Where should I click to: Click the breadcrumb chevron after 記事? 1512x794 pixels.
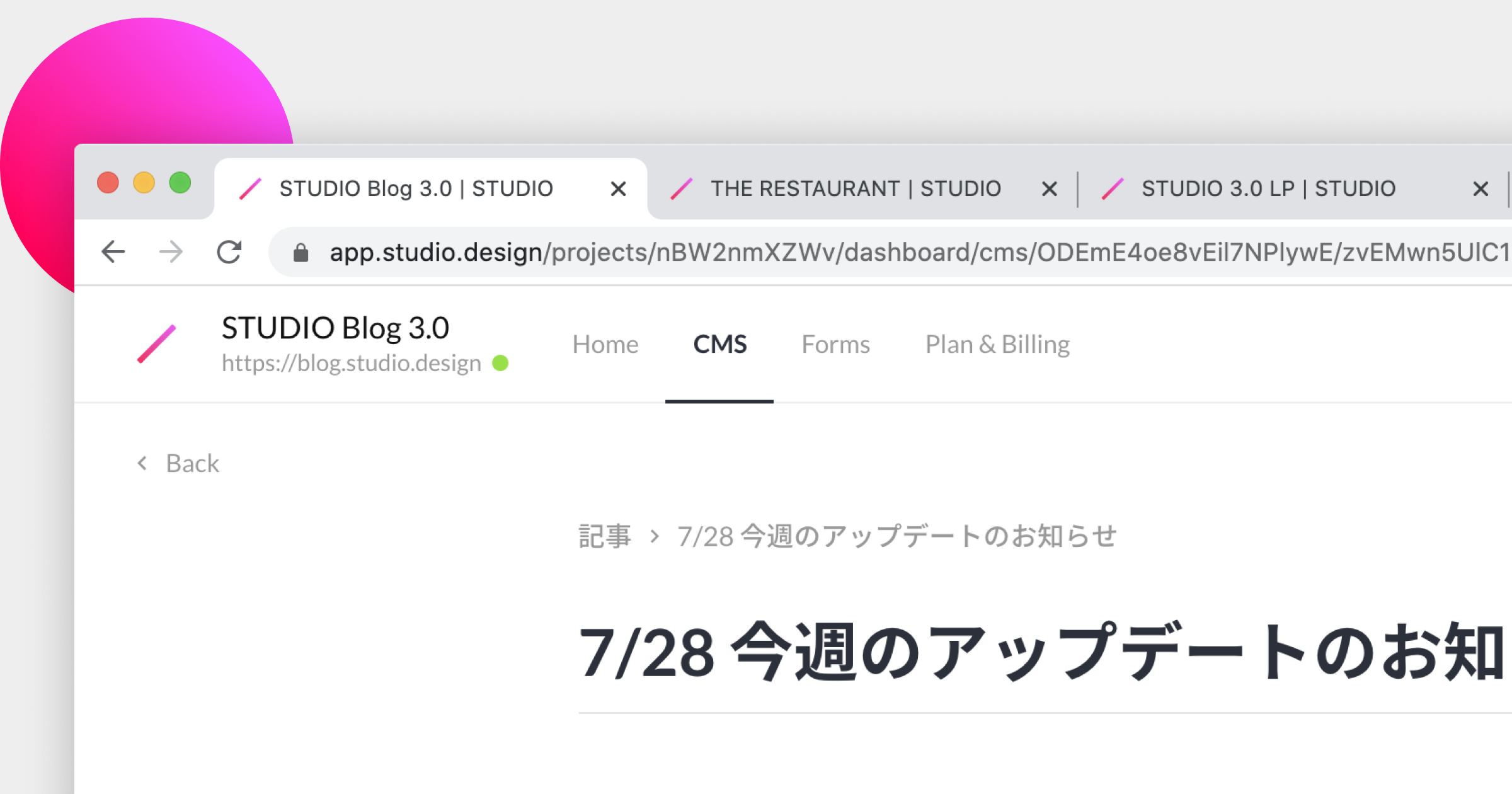pos(655,536)
